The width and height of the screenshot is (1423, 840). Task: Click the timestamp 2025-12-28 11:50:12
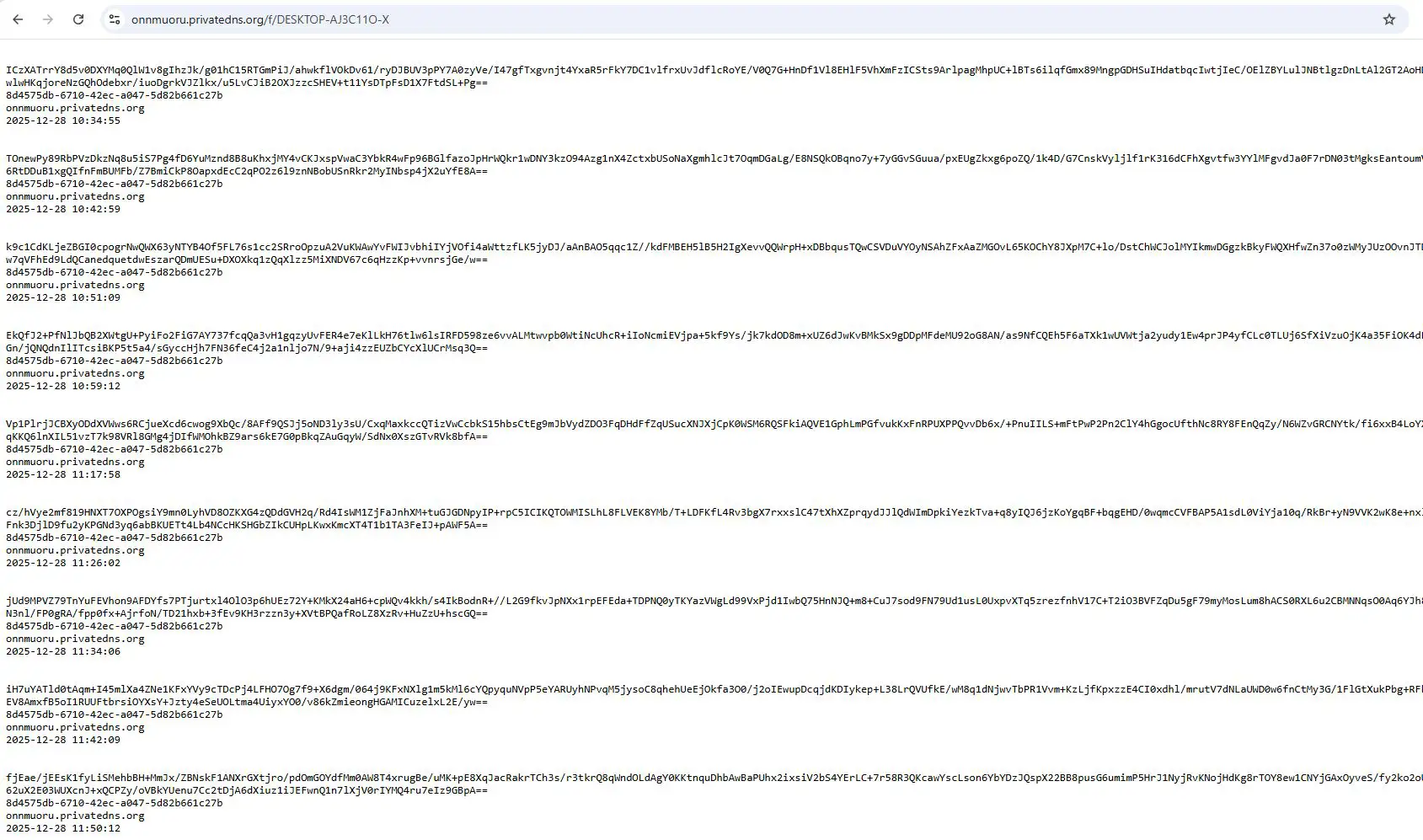(x=63, y=828)
